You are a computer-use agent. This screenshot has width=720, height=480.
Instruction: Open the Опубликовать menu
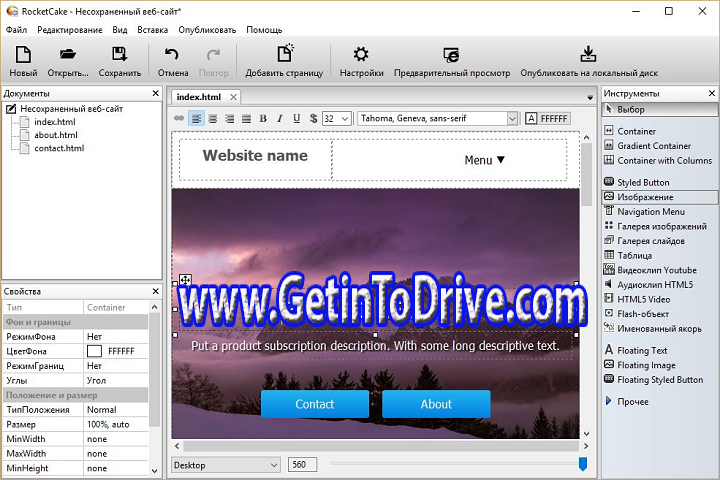pos(207,30)
